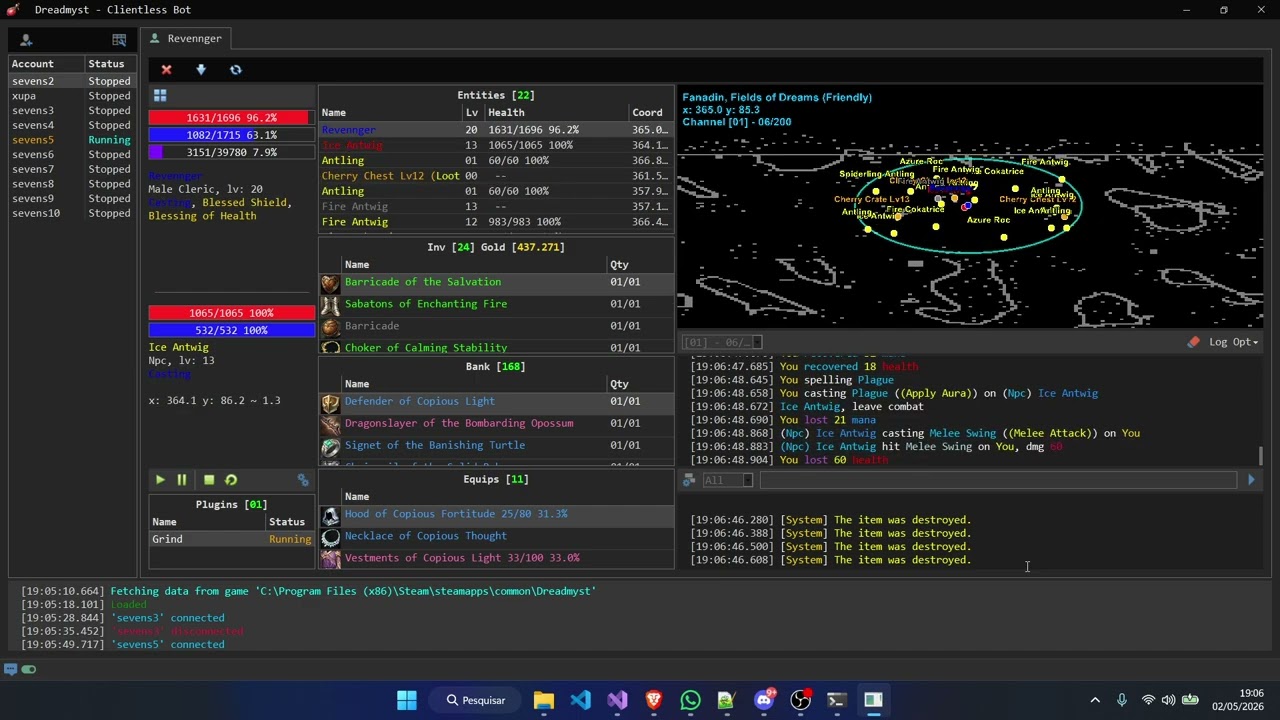Open WhatsApp from the taskbar
1280x720 pixels.
pyautogui.click(x=690, y=700)
